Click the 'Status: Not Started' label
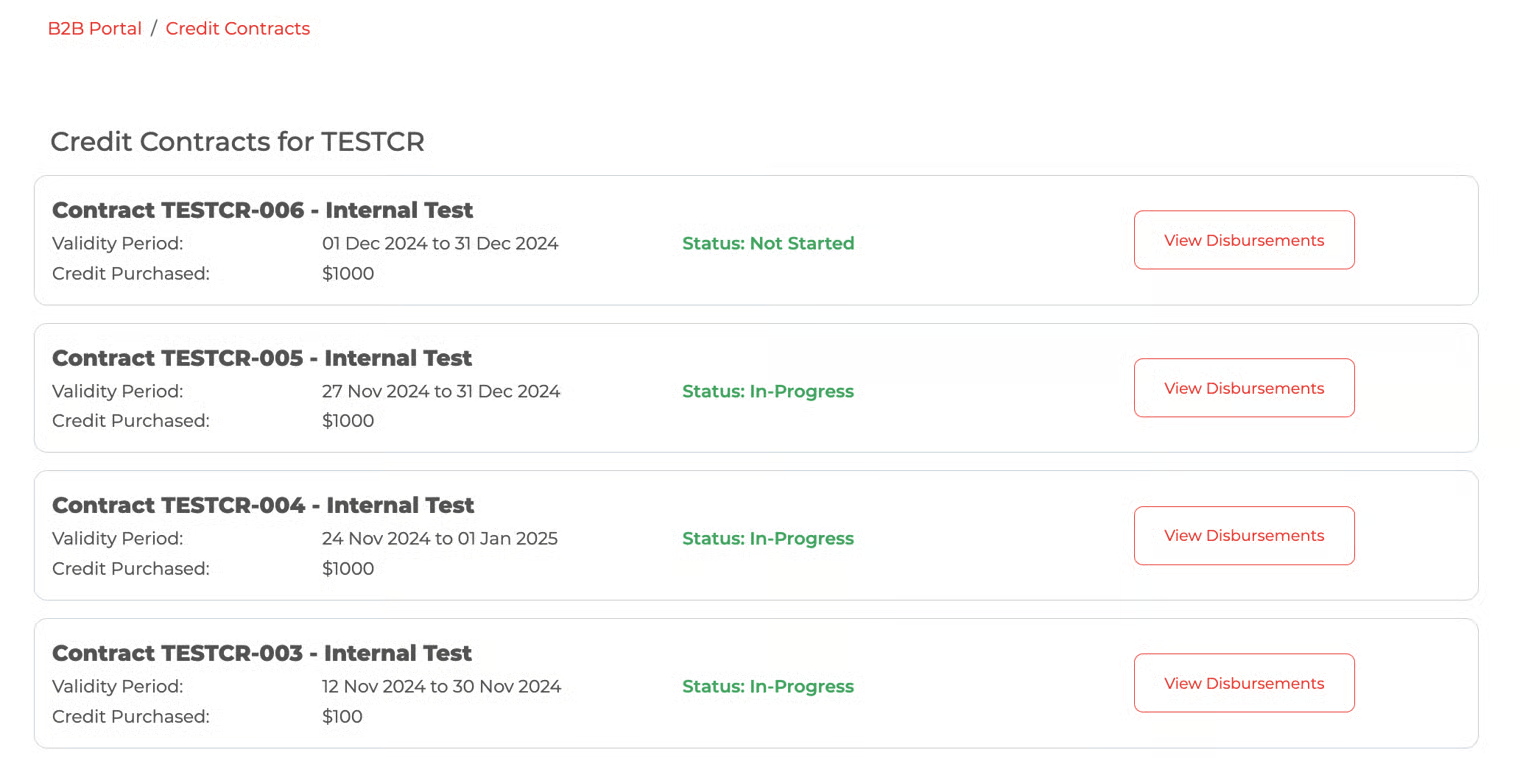The width and height of the screenshot is (1520, 758). (768, 243)
